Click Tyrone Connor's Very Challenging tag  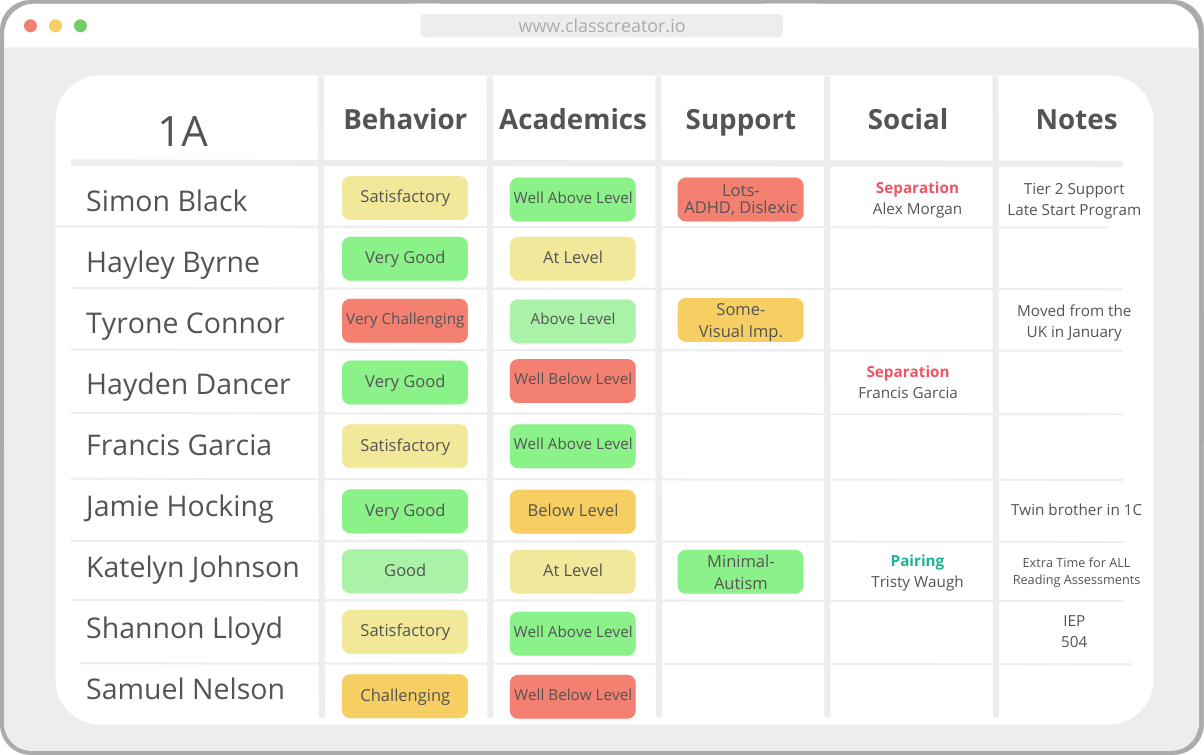[x=405, y=320]
